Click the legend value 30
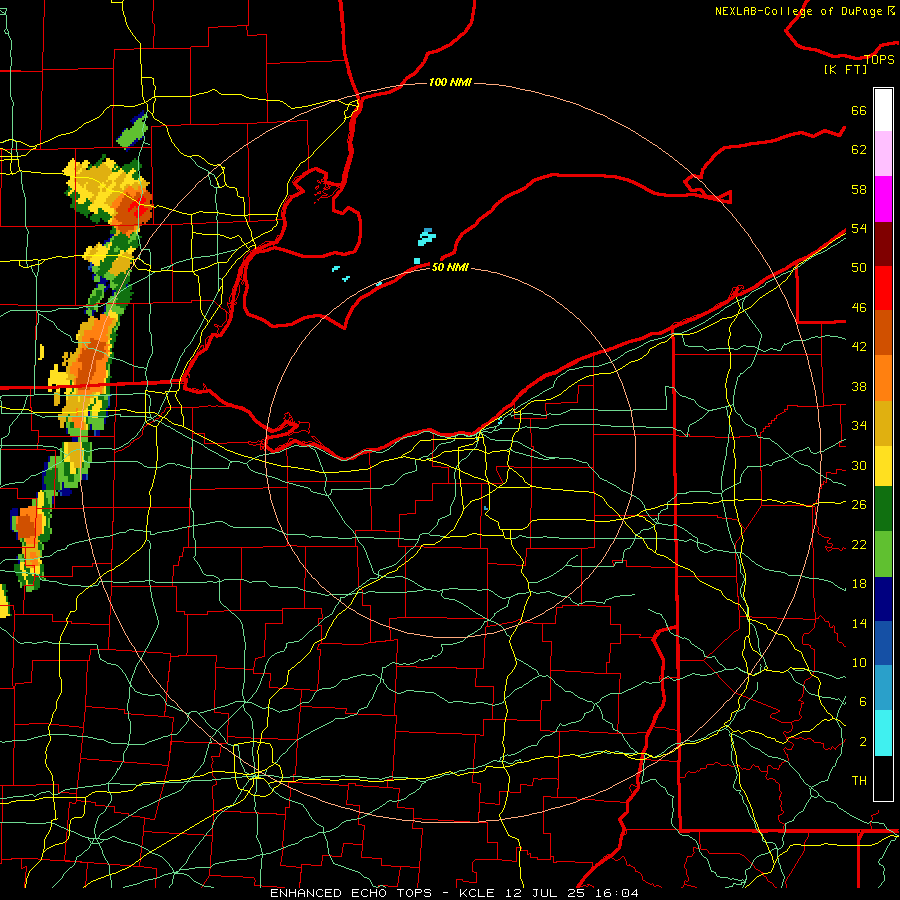This screenshot has height=900, width=900. (859, 465)
